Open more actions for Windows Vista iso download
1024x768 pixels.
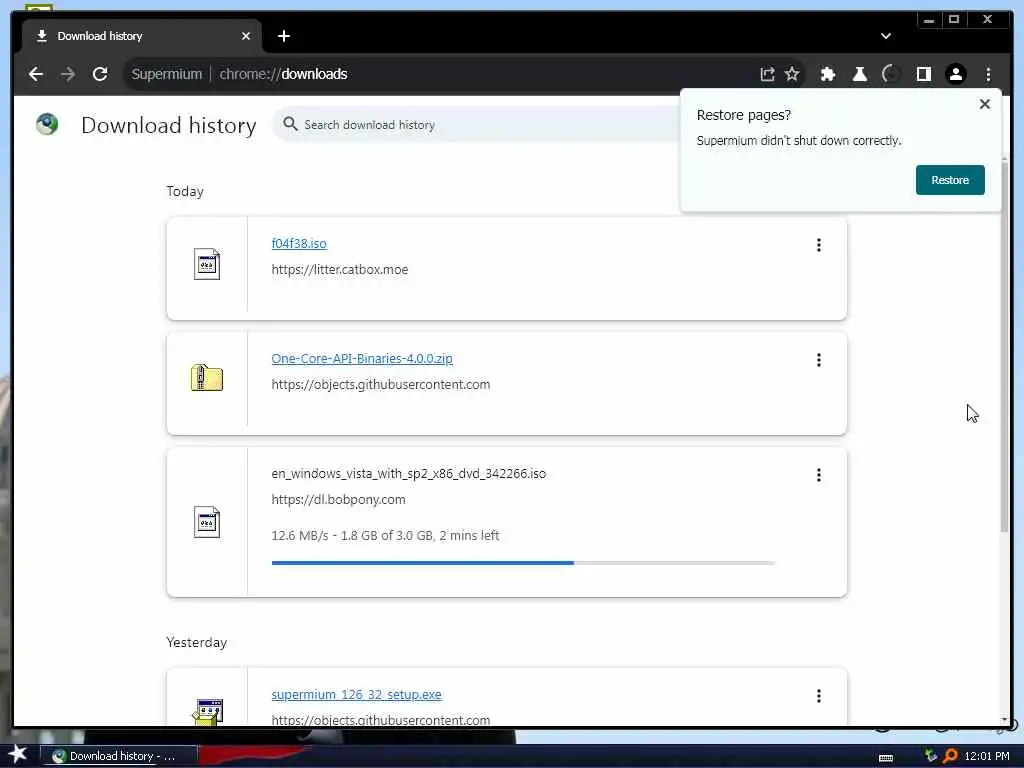[x=818, y=475]
